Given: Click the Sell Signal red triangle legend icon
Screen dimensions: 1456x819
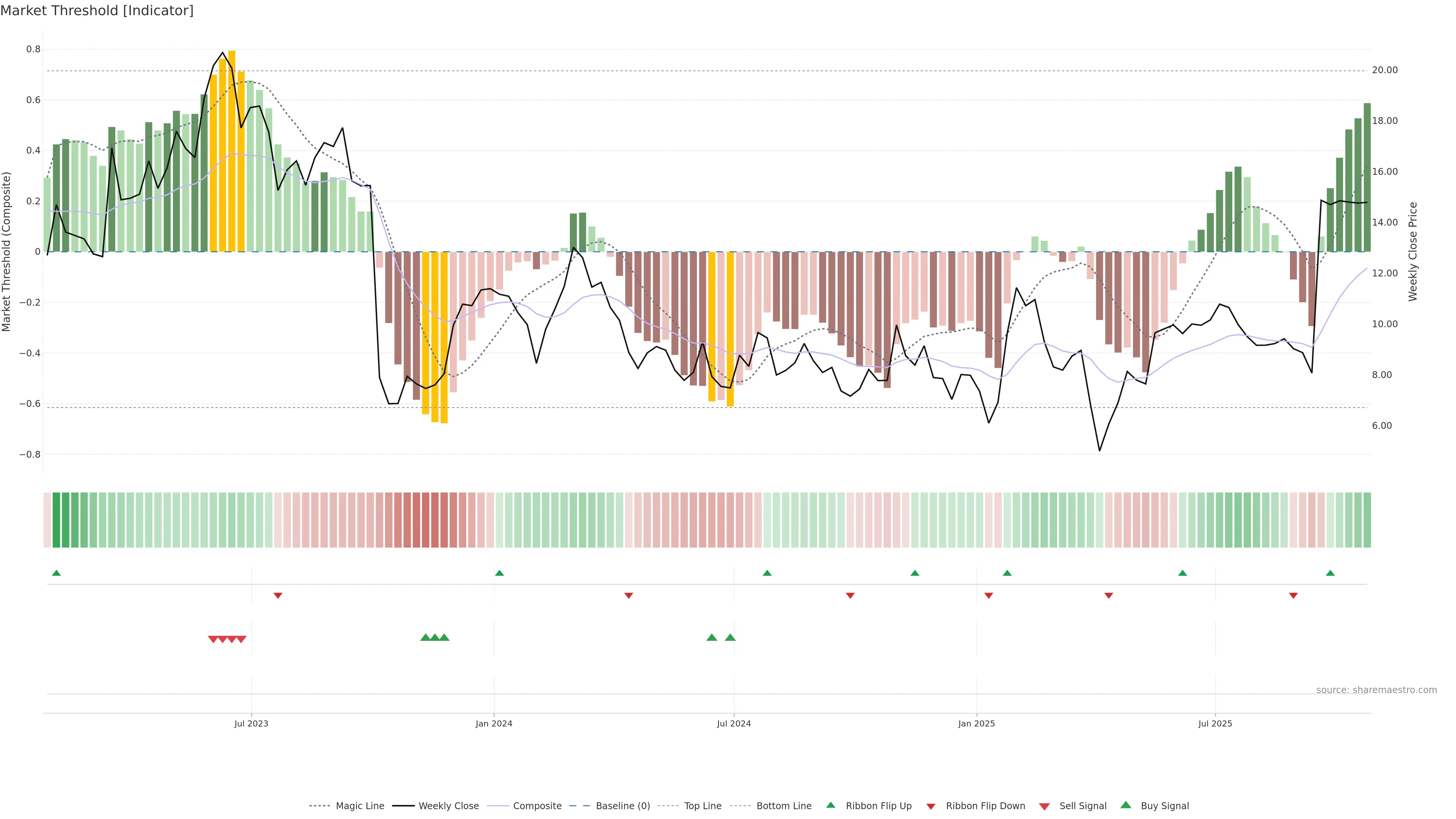Looking at the screenshot, I should pos(1044,806).
